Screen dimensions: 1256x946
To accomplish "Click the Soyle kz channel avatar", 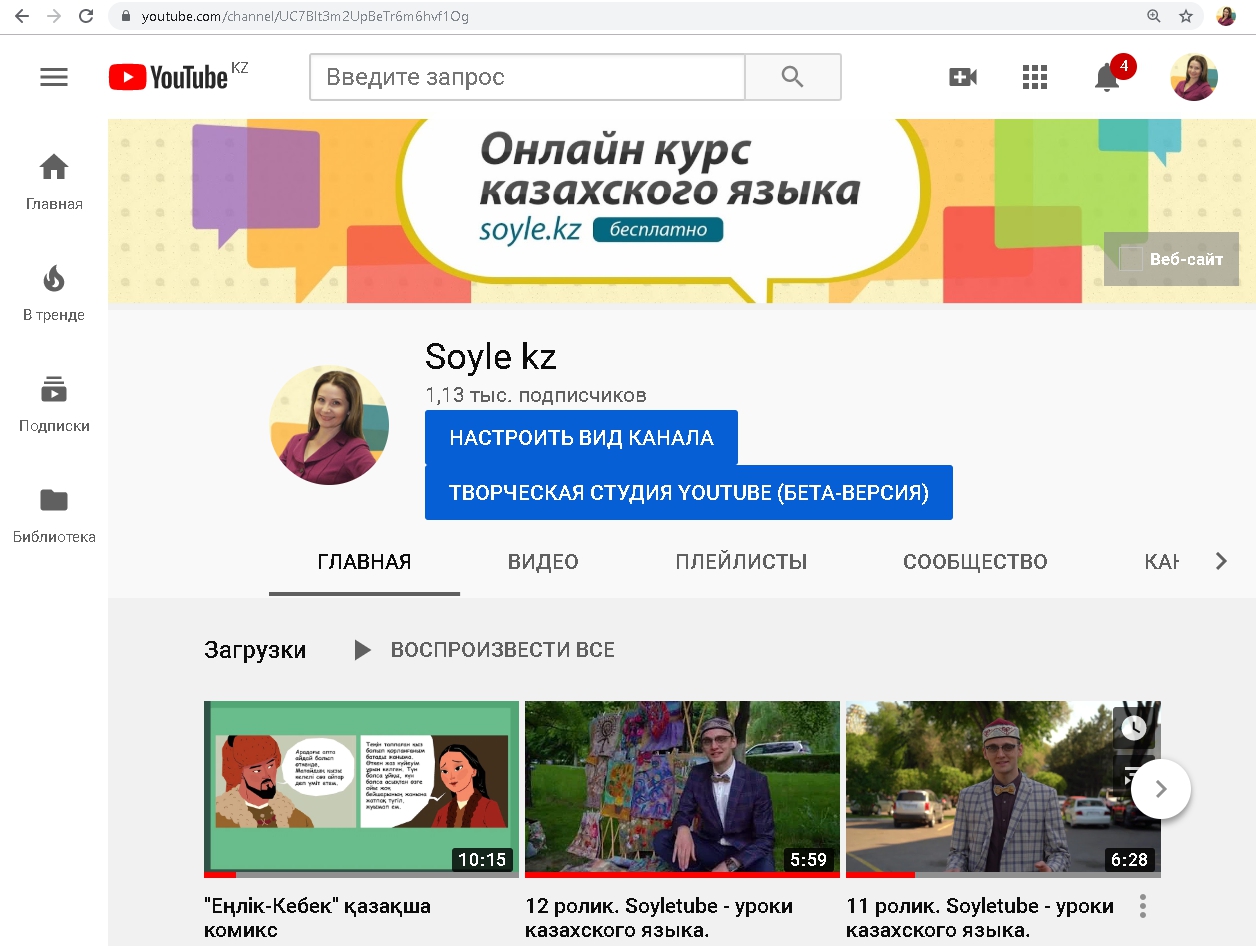I will 329,425.
